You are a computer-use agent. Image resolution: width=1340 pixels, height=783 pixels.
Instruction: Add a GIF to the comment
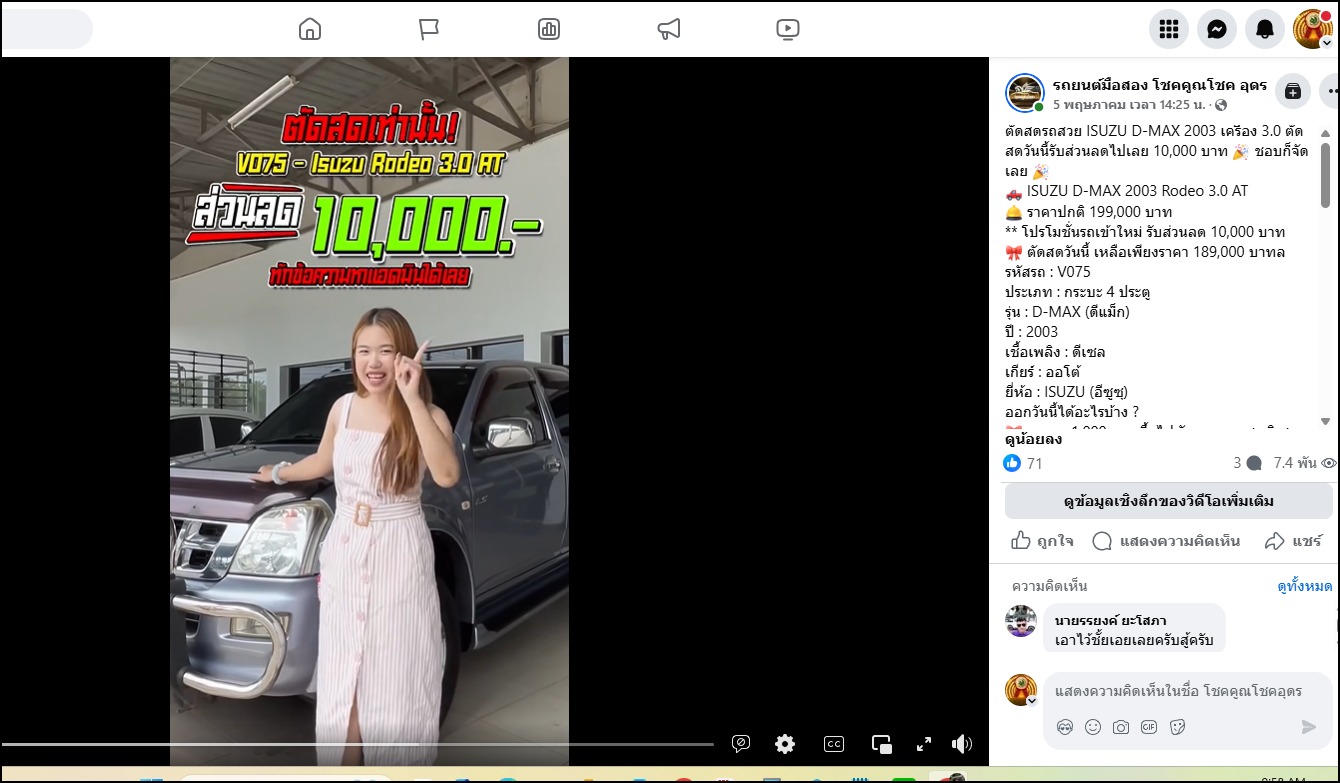click(x=1149, y=727)
